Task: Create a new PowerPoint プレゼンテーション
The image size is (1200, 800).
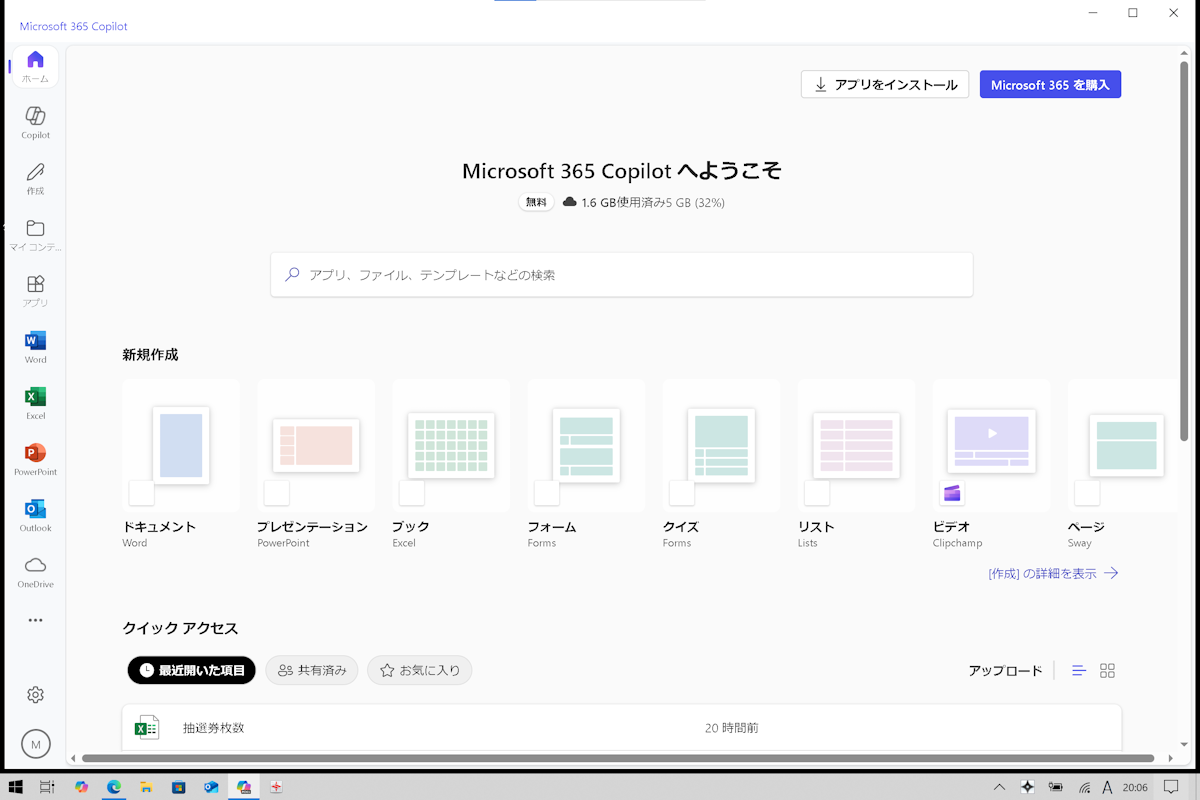Action: [x=315, y=464]
